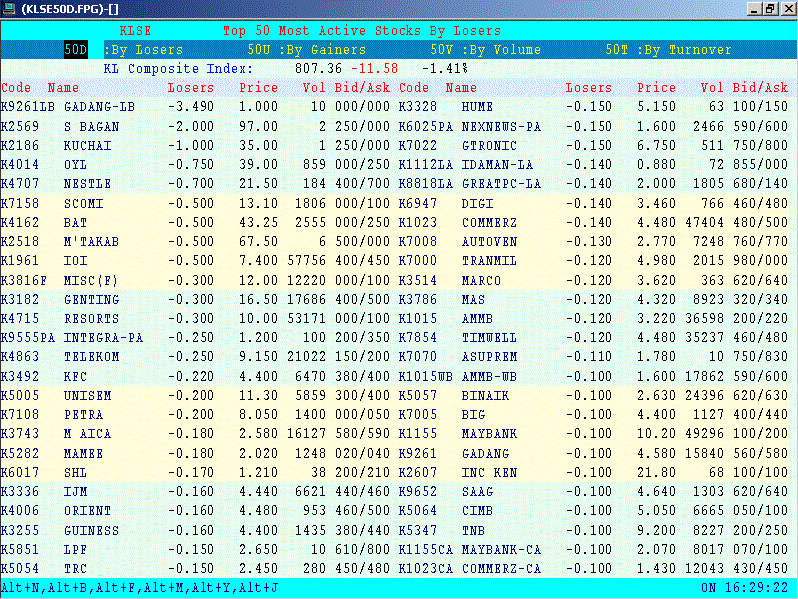Select the COMMERZ stock name

(x=490, y=222)
